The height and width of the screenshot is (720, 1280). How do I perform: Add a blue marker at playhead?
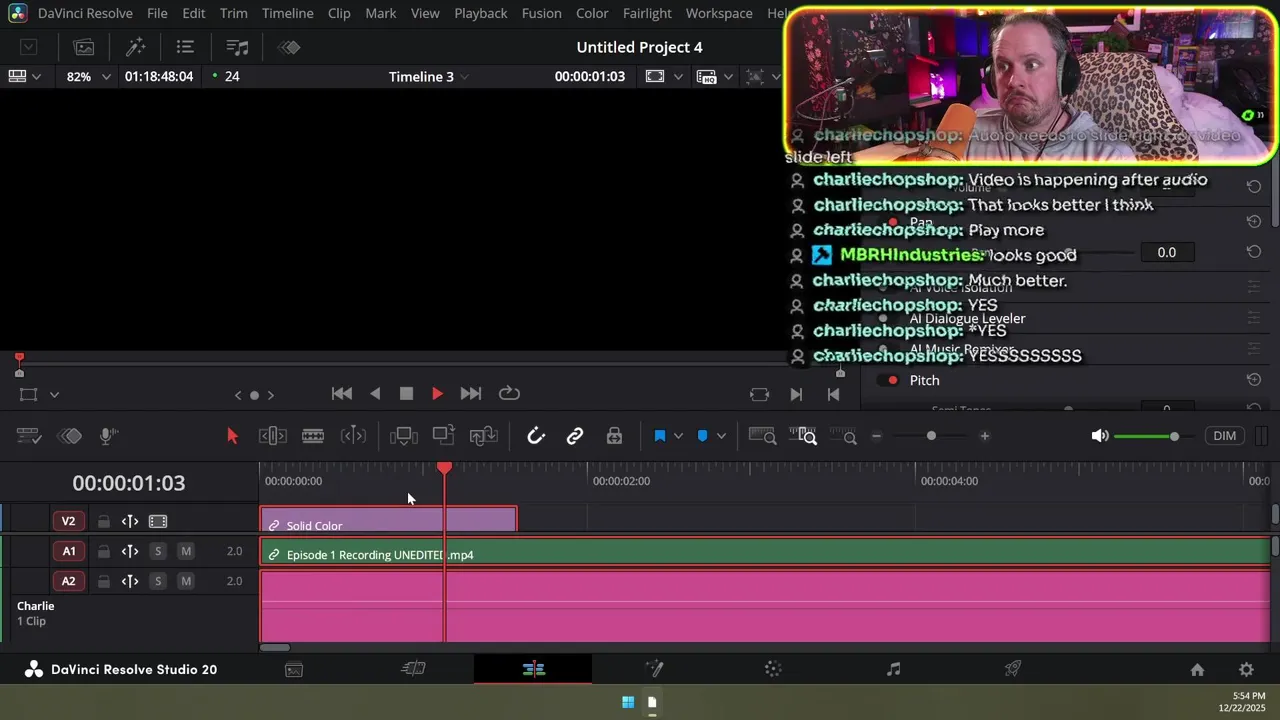click(x=702, y=436)
